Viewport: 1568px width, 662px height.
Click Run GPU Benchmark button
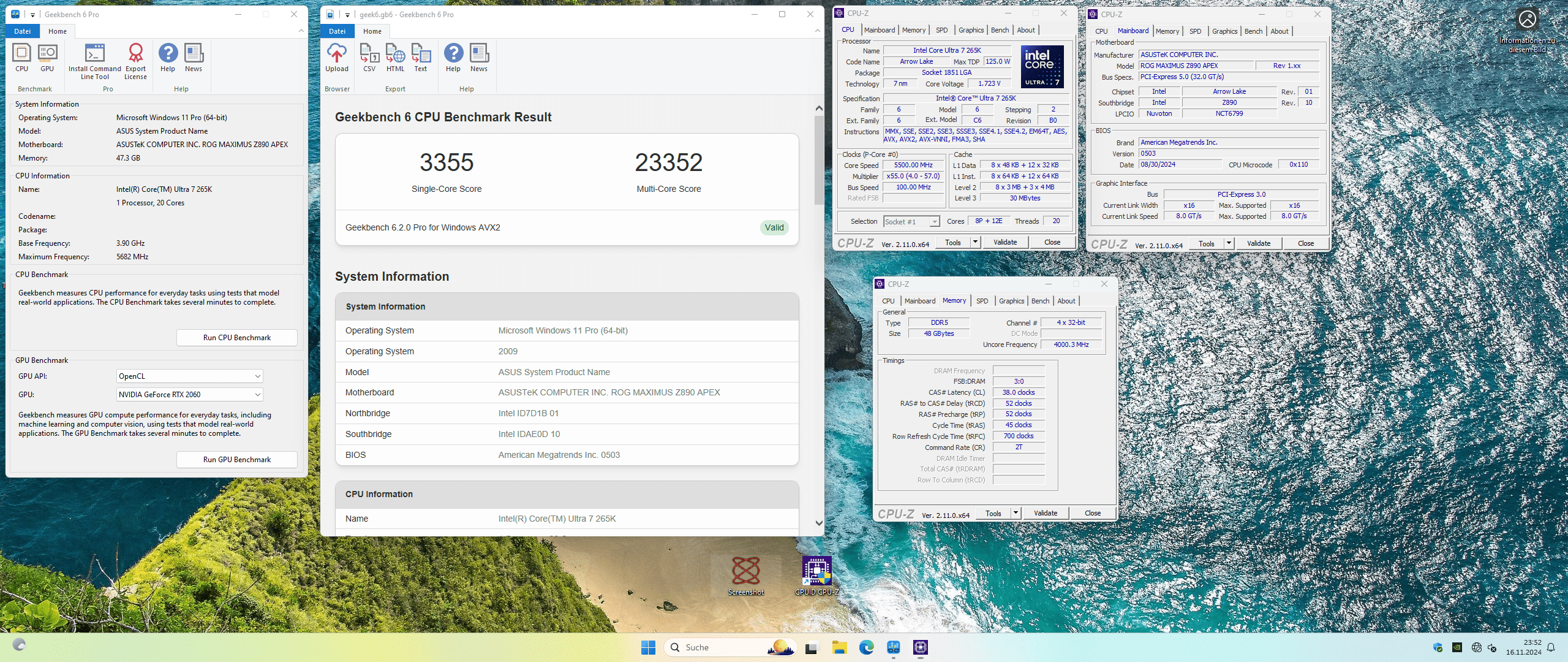tap(237, 460)
